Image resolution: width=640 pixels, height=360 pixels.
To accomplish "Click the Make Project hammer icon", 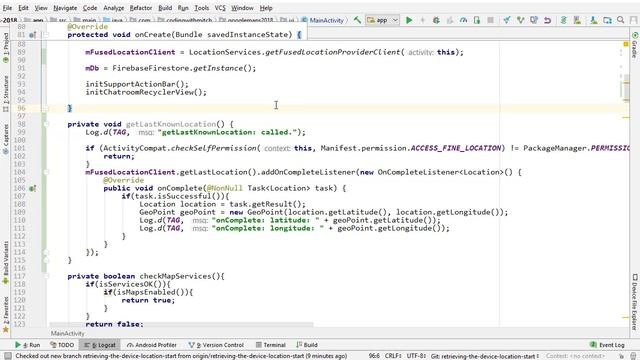I will [358, 20].
